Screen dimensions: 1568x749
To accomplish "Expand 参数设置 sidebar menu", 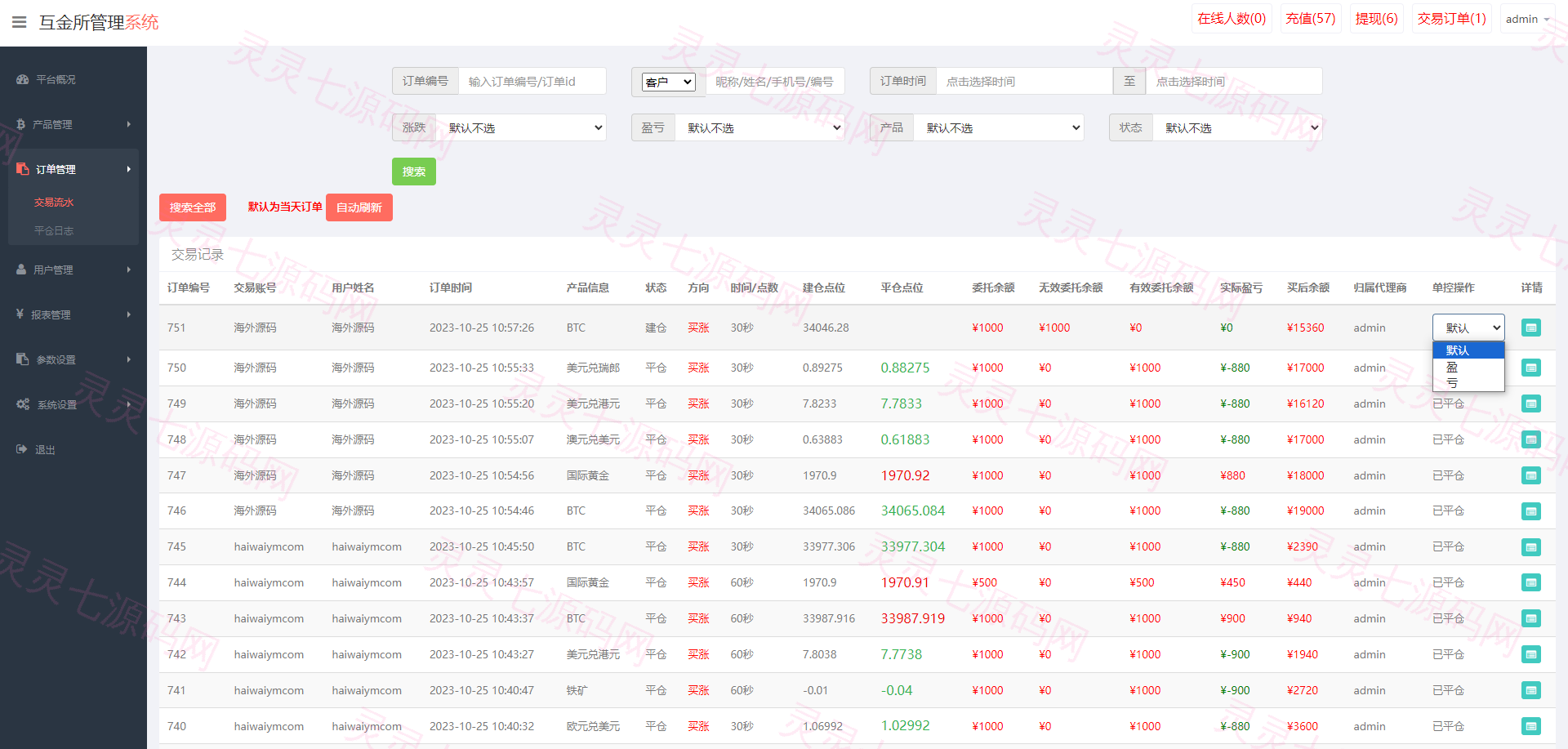I will pos(73,359).
